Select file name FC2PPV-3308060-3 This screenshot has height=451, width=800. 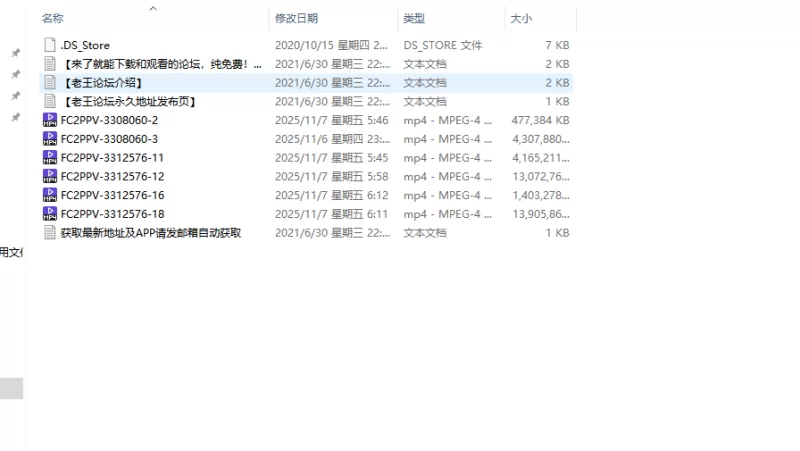[109, 139]
